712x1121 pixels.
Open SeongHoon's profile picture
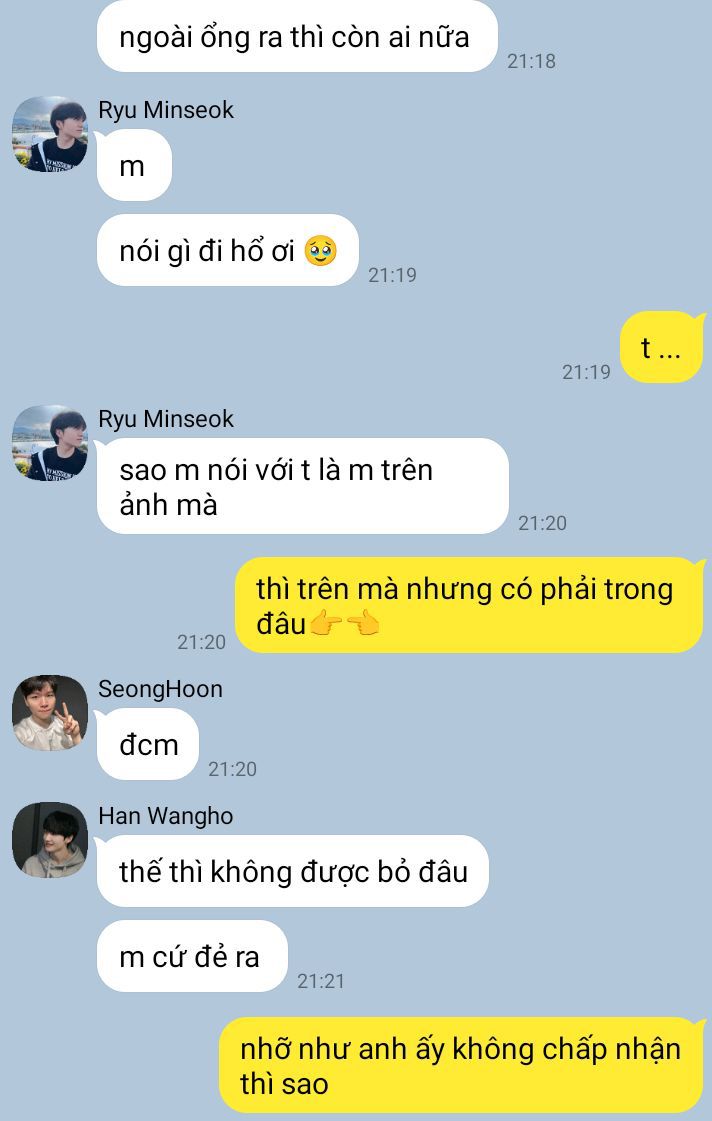(x=50, y=713)
